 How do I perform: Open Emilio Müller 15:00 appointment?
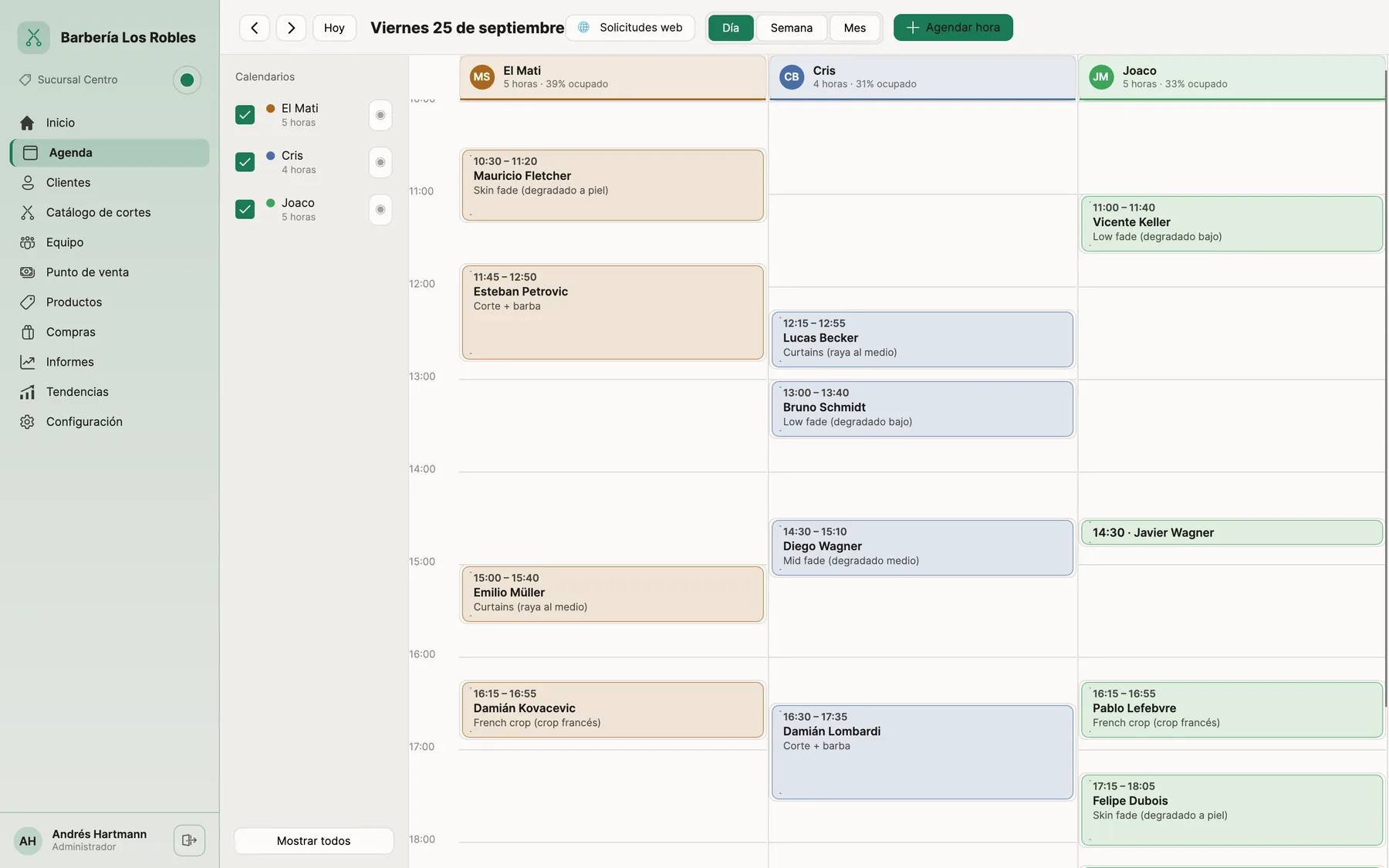(x=613, y=594)
